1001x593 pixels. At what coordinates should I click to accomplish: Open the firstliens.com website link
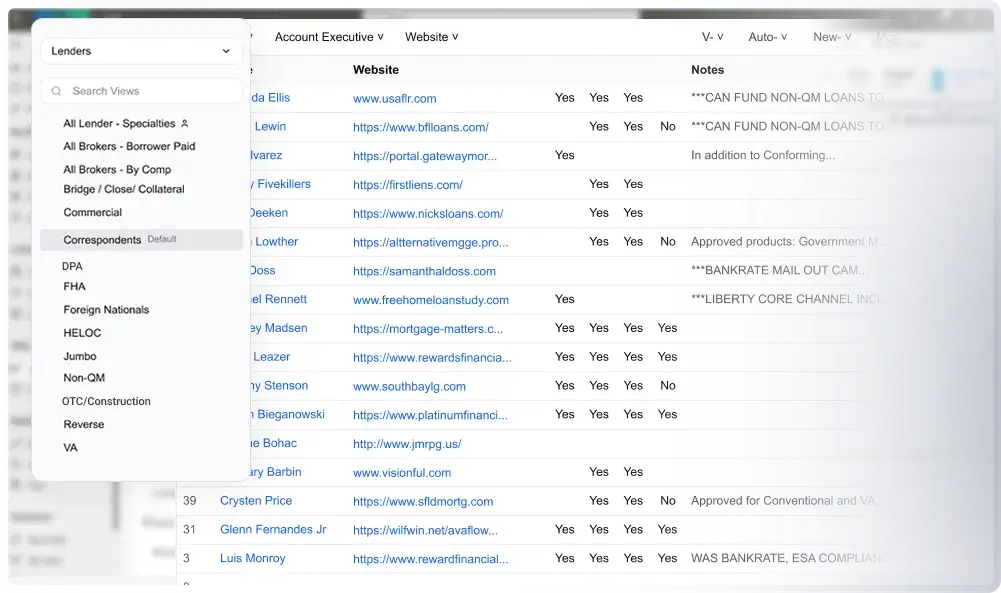[x=407, y=185]
